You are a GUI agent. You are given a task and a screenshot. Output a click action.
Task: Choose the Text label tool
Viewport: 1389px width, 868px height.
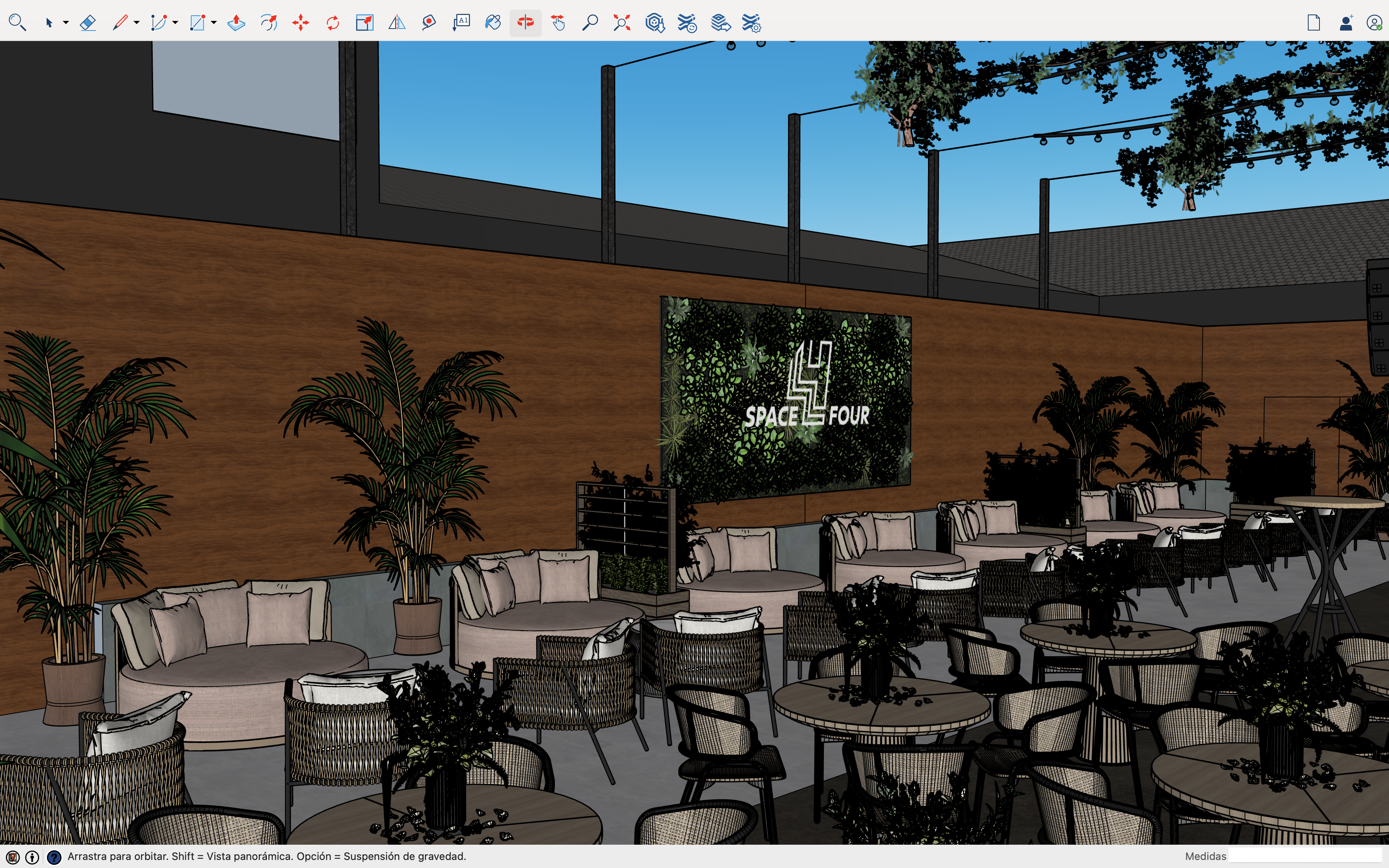point(461,23)
